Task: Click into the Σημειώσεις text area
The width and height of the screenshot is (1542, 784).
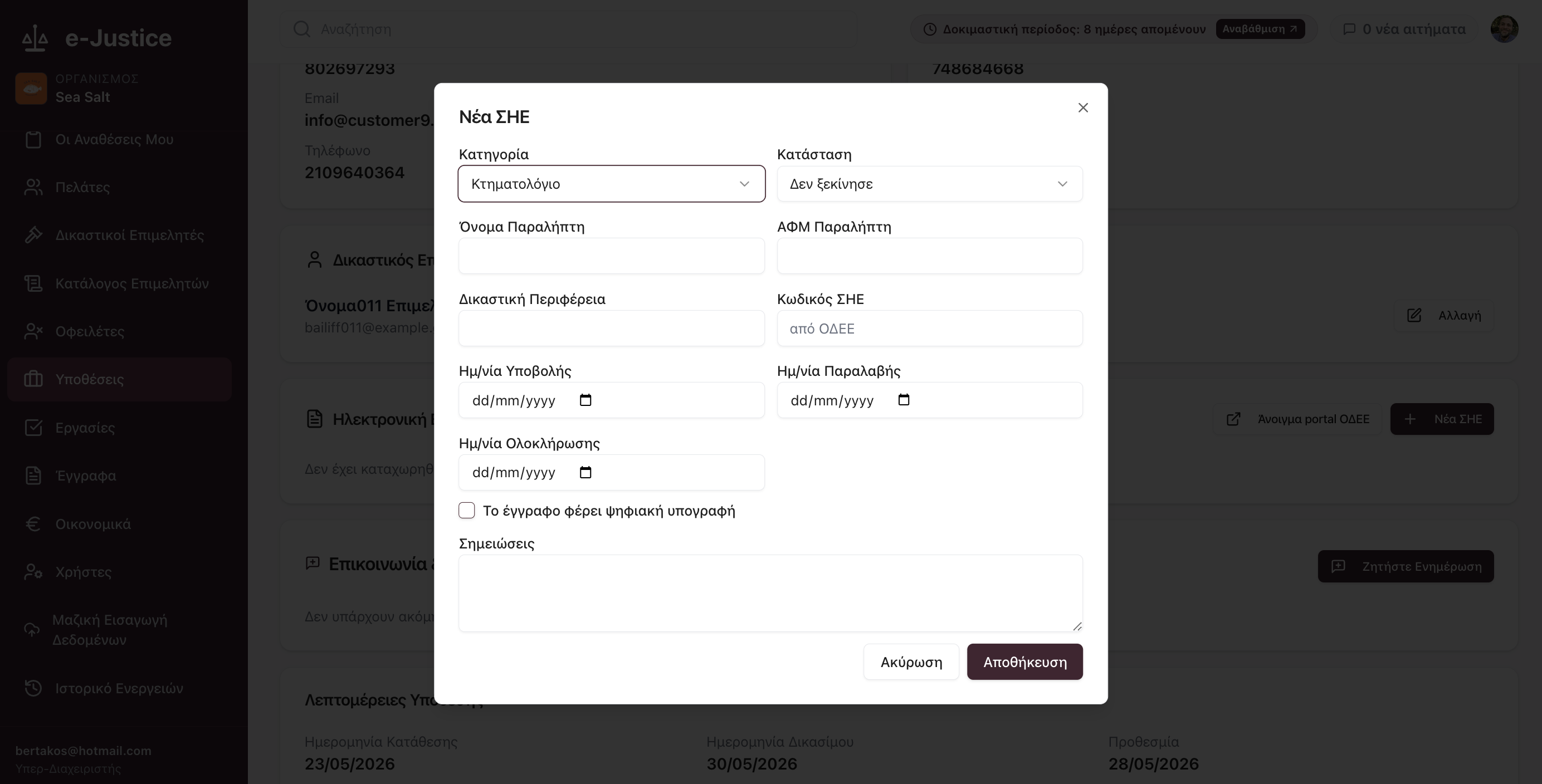Action: click(x=770, y=593)
